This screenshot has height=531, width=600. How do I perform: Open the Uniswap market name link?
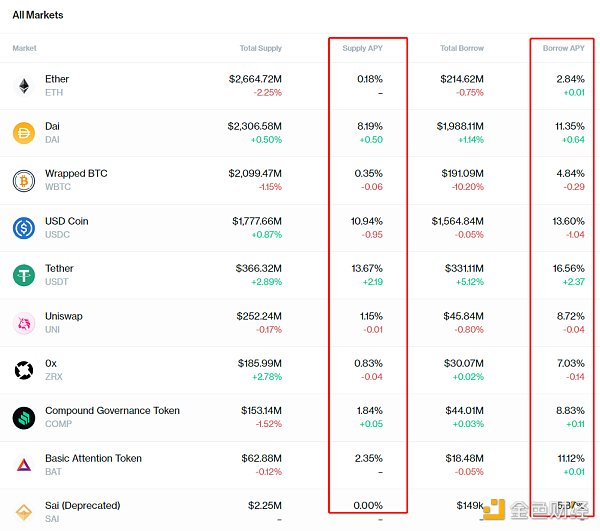pos(64,316)
